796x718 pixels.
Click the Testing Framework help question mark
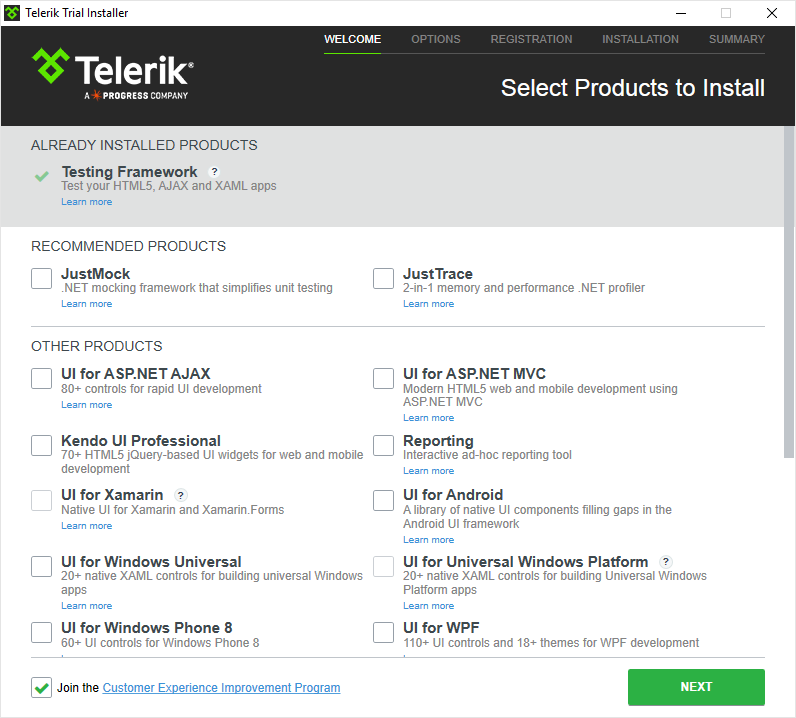[x=215, y=172]
